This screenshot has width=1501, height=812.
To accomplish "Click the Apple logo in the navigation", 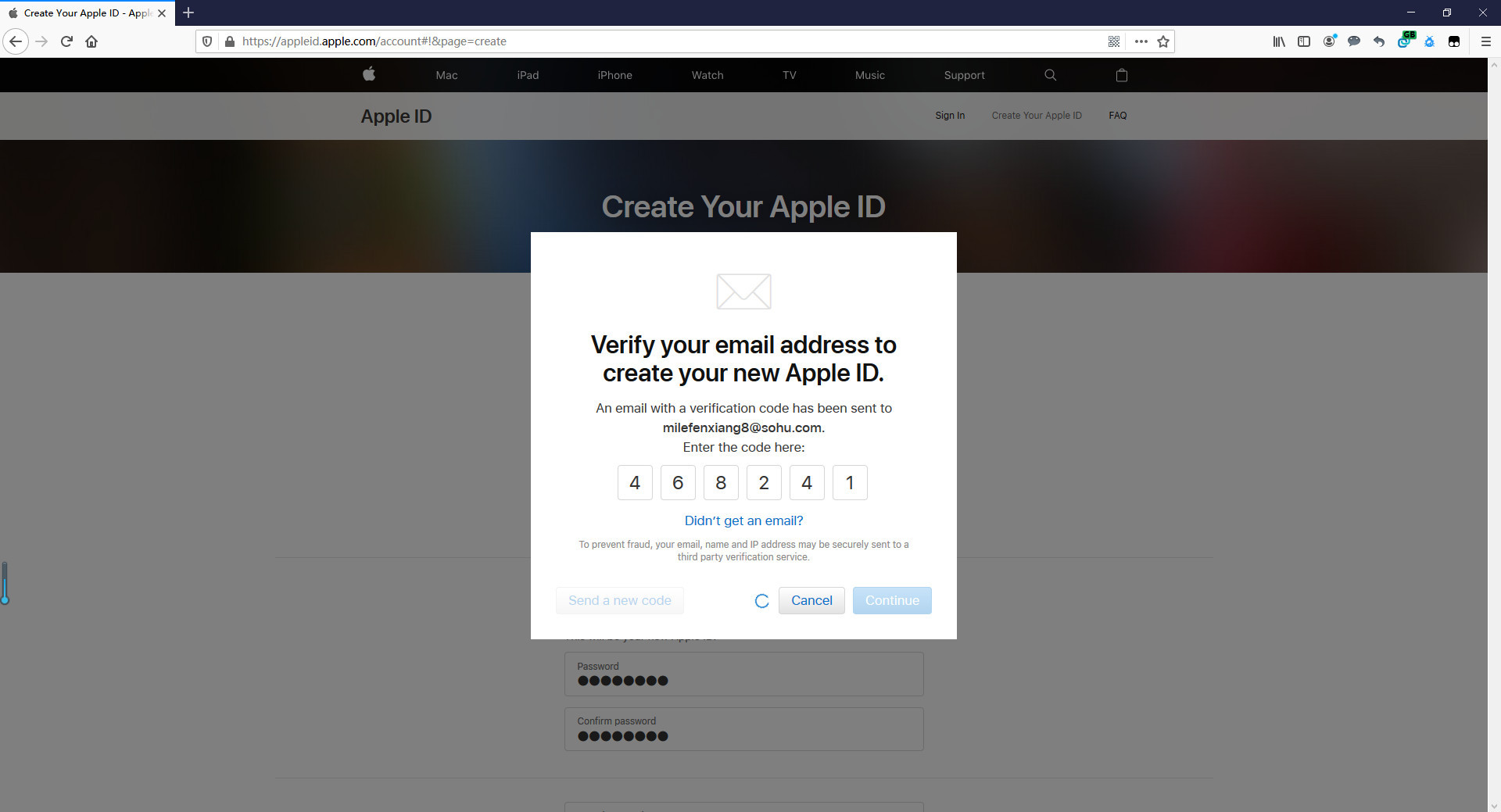I will pyautogui.click(x=368, y=74).
